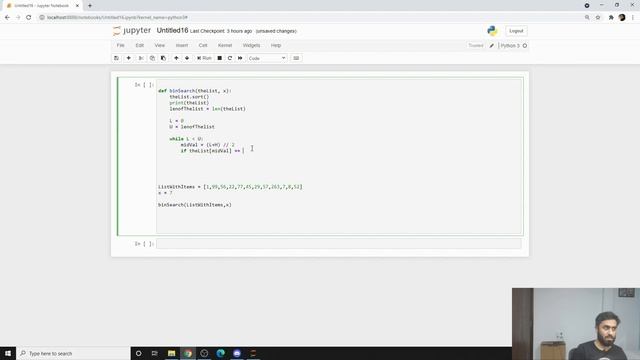Viewport: 640px width, 360px height.
Task: Open the browser zoom magnifier icon
Action: coord(587,18)
